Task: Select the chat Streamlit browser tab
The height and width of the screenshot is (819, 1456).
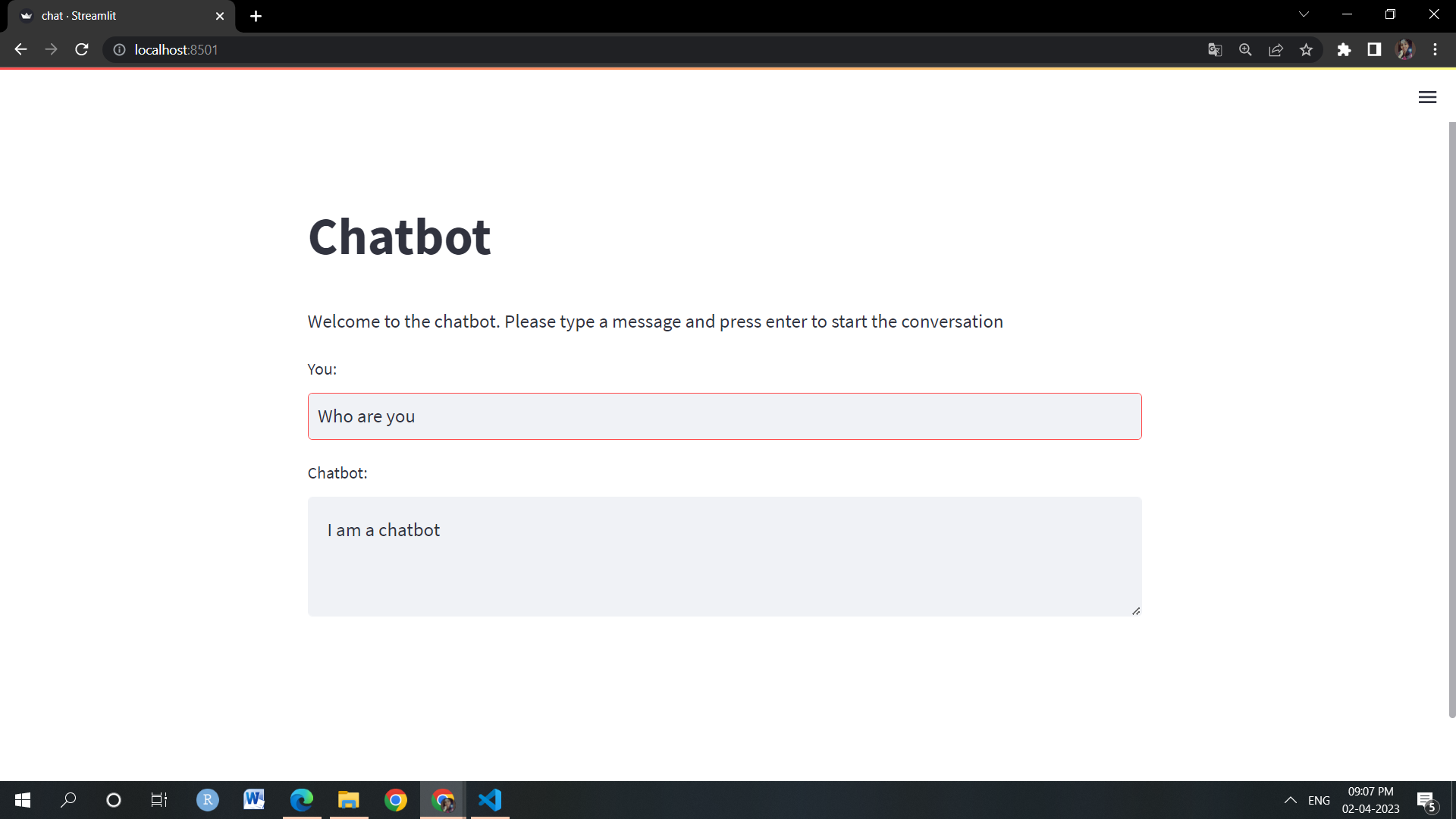Action: [114, 15]
